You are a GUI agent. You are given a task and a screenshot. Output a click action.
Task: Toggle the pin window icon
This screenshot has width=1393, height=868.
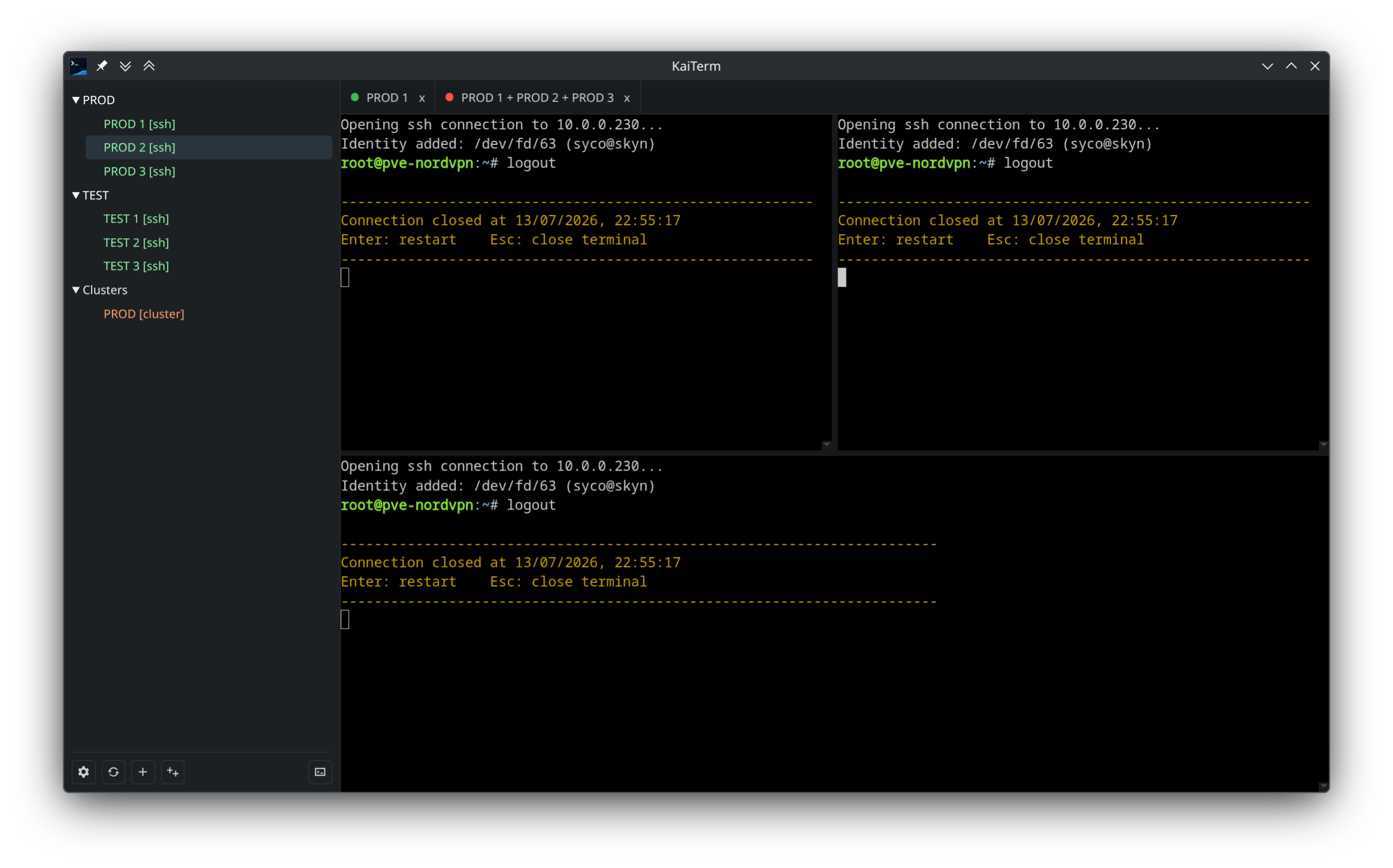point(102,66)
